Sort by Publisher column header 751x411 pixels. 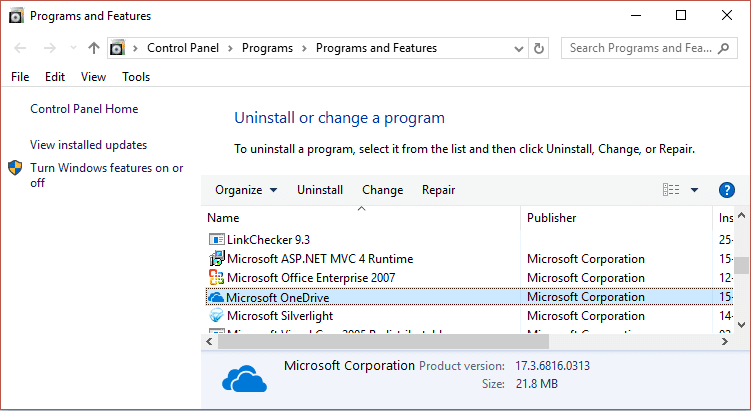[x=616, y=218]
